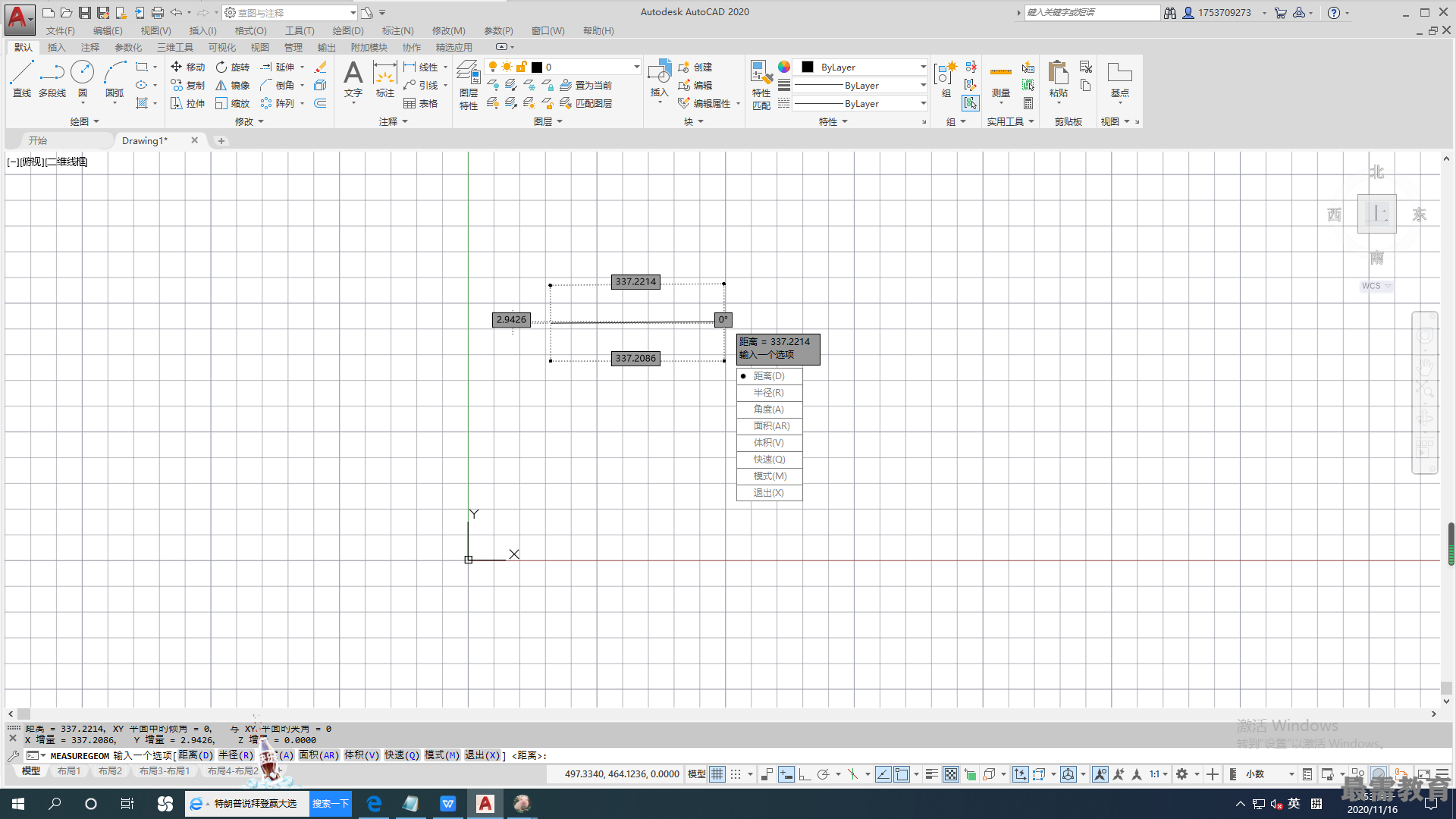
Task: Open Windows Start menu
Action: 18,804
